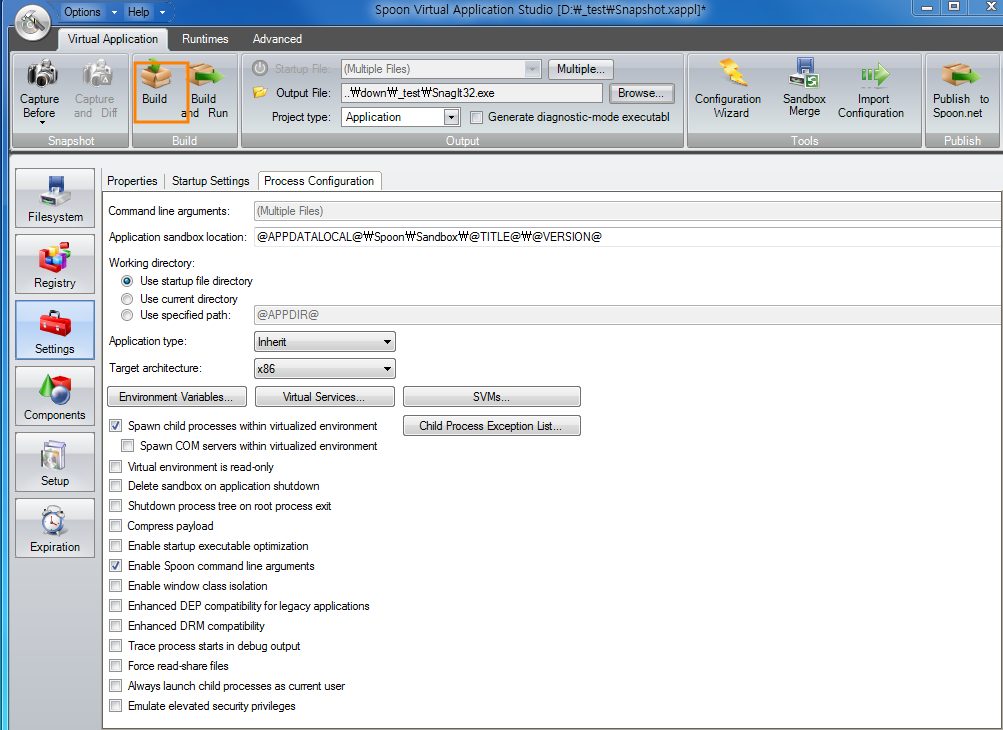
Task: Open the Filesystem panel
Action: pyautogui.click(x=55, y=198)
